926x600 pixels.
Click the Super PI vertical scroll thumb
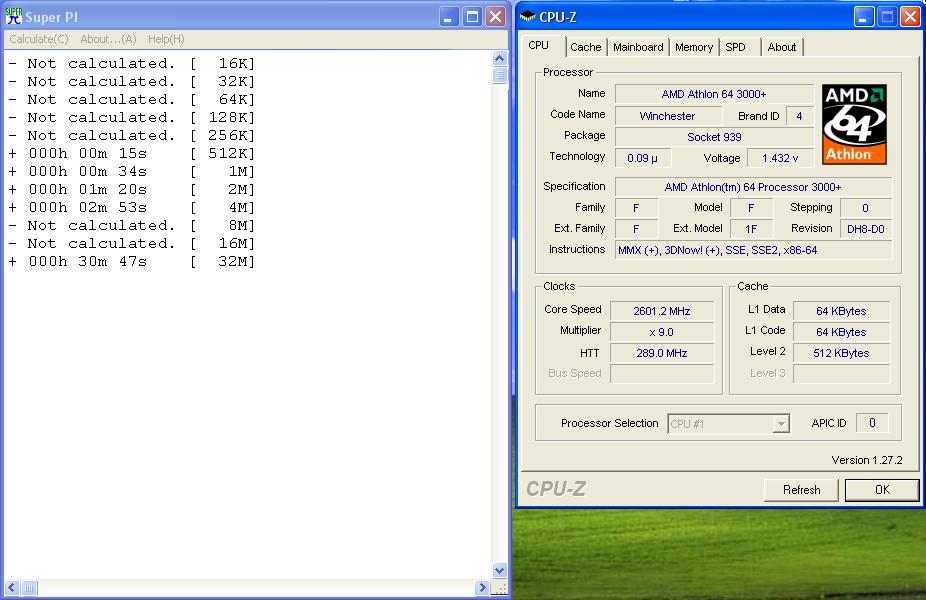click(x=500, y=76)
